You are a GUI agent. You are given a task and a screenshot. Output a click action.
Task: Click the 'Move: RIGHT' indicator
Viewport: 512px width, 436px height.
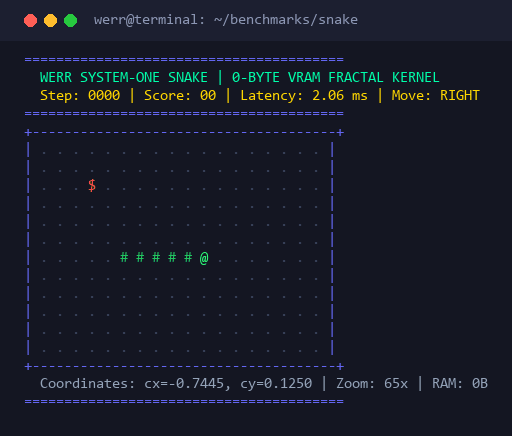[436, 96]
